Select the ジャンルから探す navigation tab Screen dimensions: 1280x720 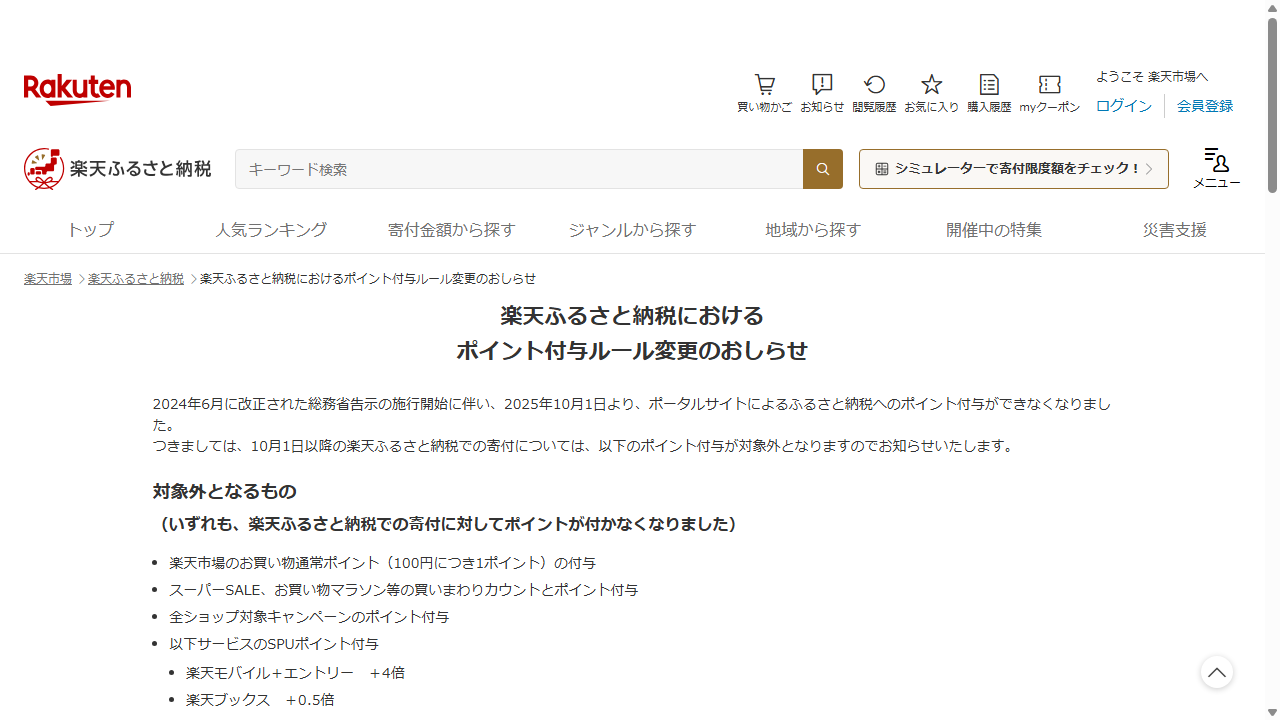click(x=632, y=230)
